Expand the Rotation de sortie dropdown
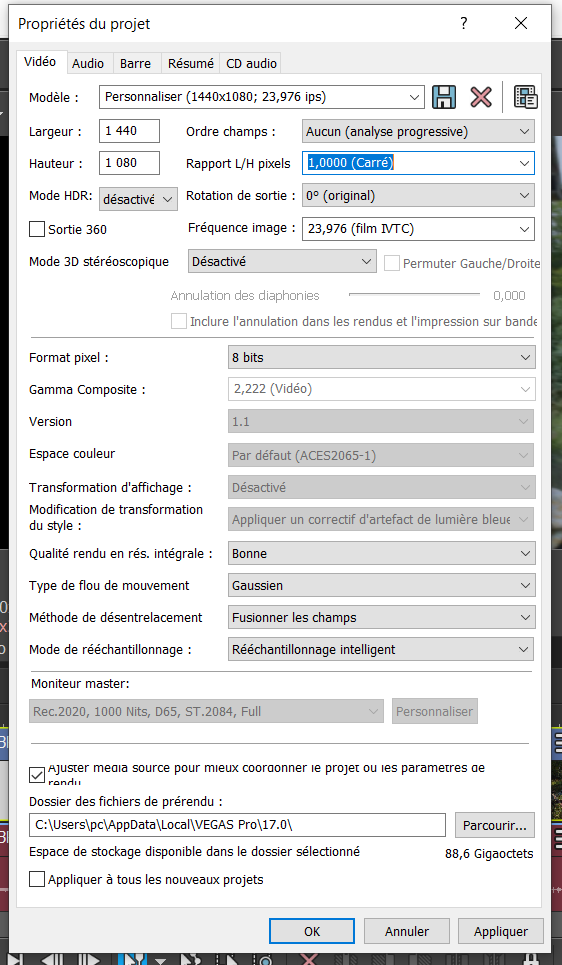This screenshot has height=965, width=562. [418, 196]
